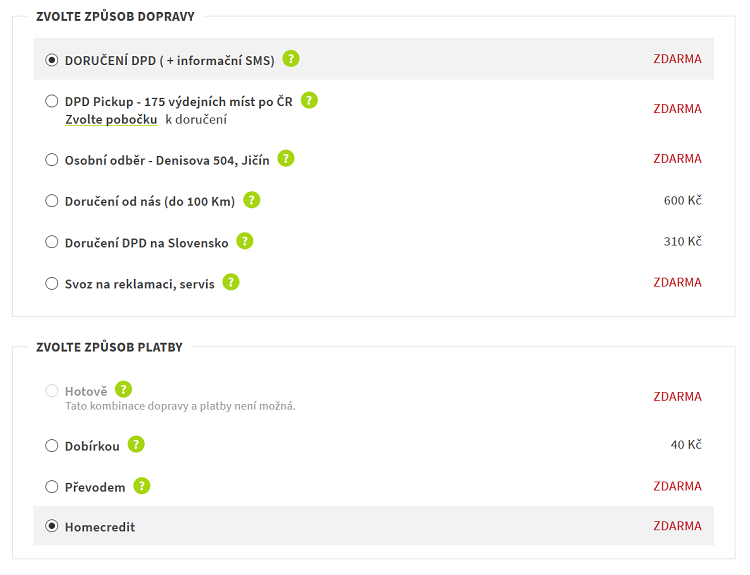Pick Dobírkou payment radio button
The width and height of the screenshot is (750, 575).
(52, 446)
